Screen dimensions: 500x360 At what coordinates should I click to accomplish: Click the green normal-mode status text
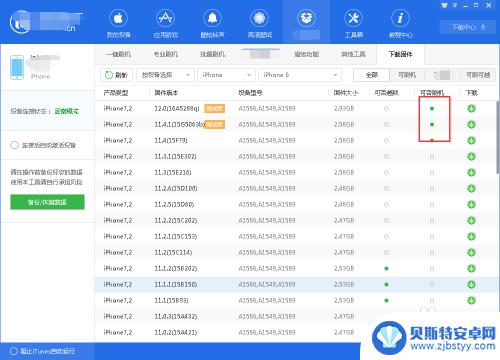[x=67, y=111]
